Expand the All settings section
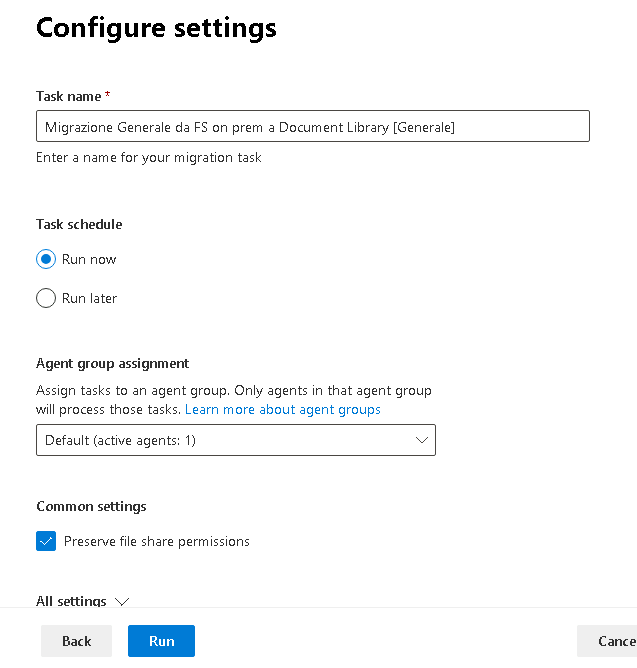Image resolution: width=637 pixels, height=668 pixels. tap(82, 601)
